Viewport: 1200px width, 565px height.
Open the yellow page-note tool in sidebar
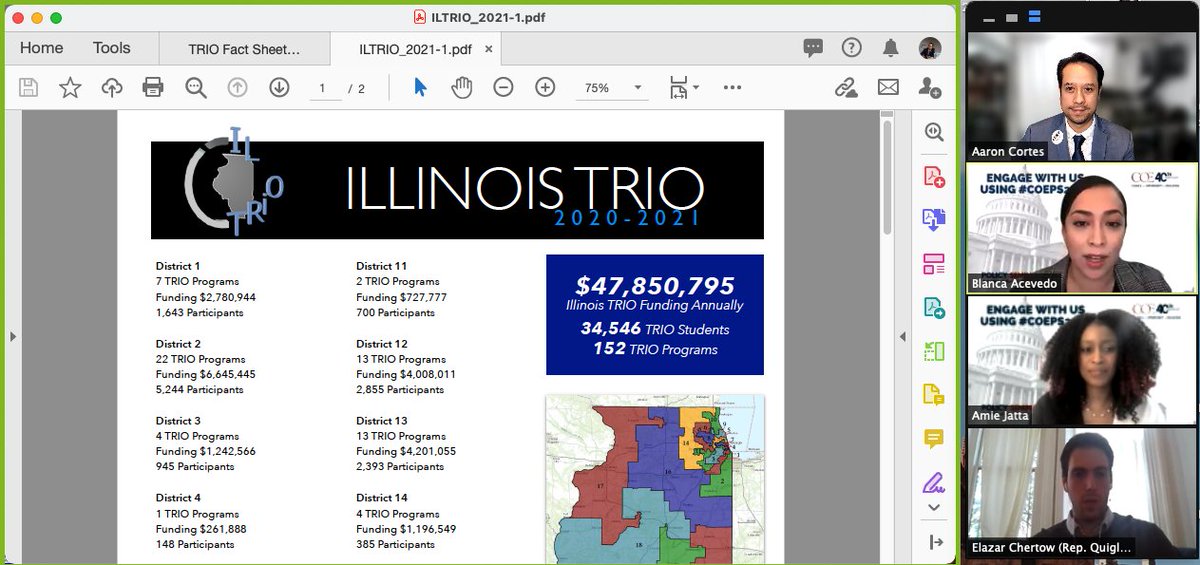click(x=934, y=395)
